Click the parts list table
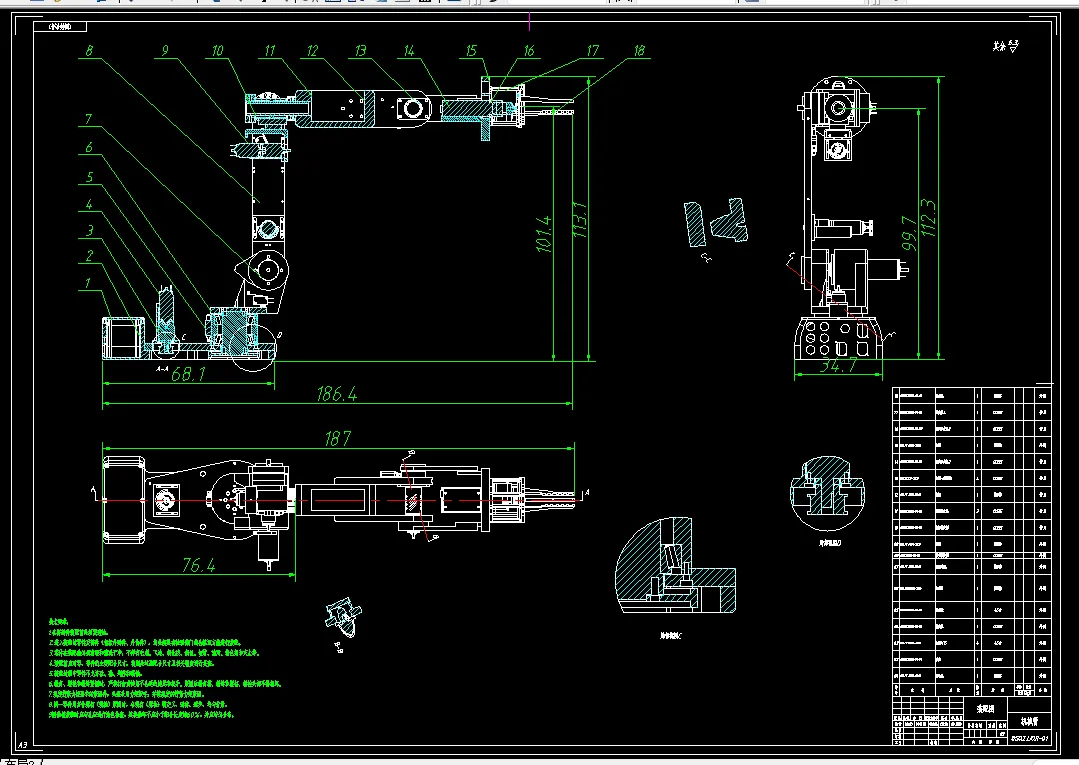 point(972,541)
